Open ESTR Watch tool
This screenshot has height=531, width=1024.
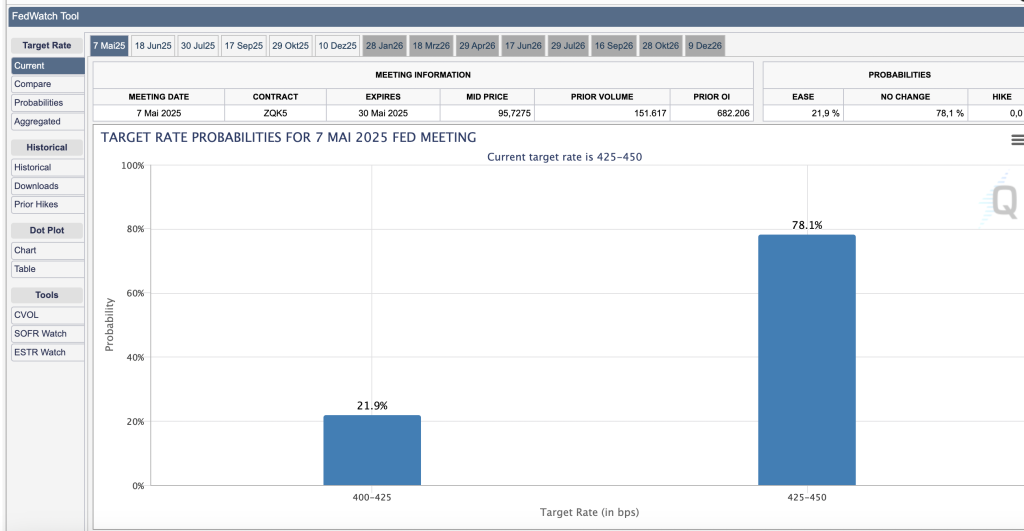pos(47,352)
